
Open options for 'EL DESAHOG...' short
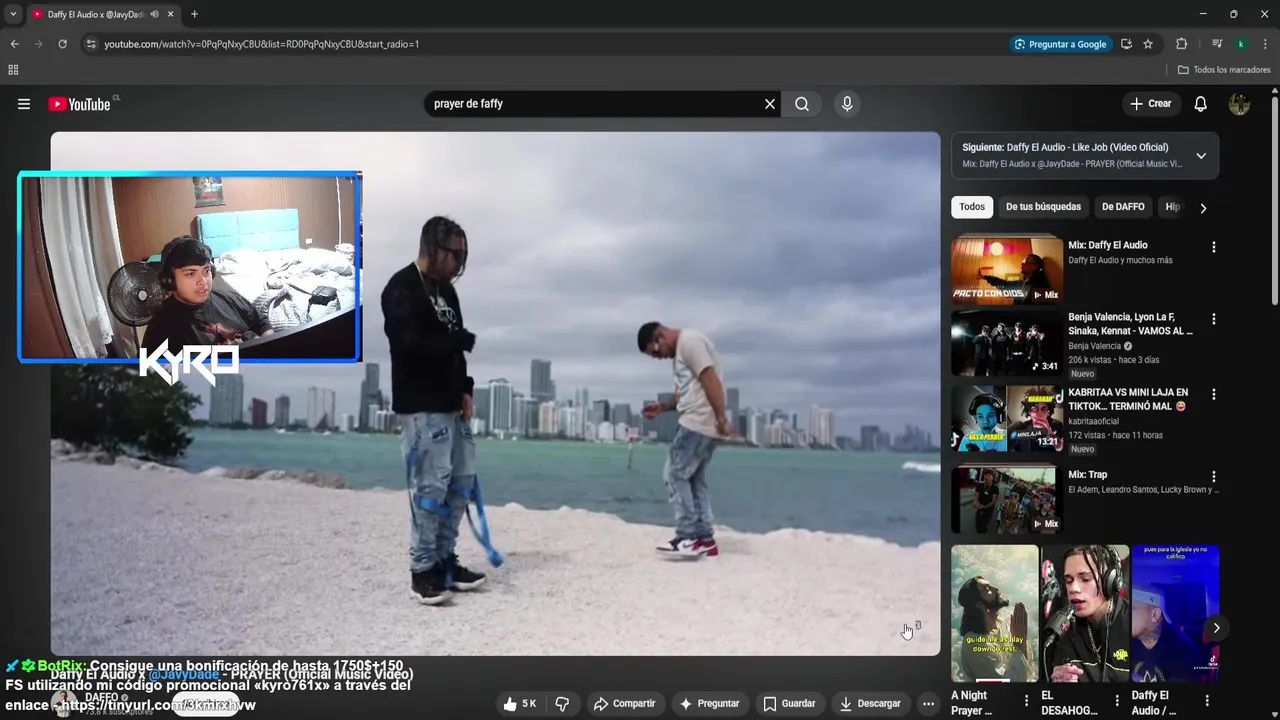(x=1117, y=701)
